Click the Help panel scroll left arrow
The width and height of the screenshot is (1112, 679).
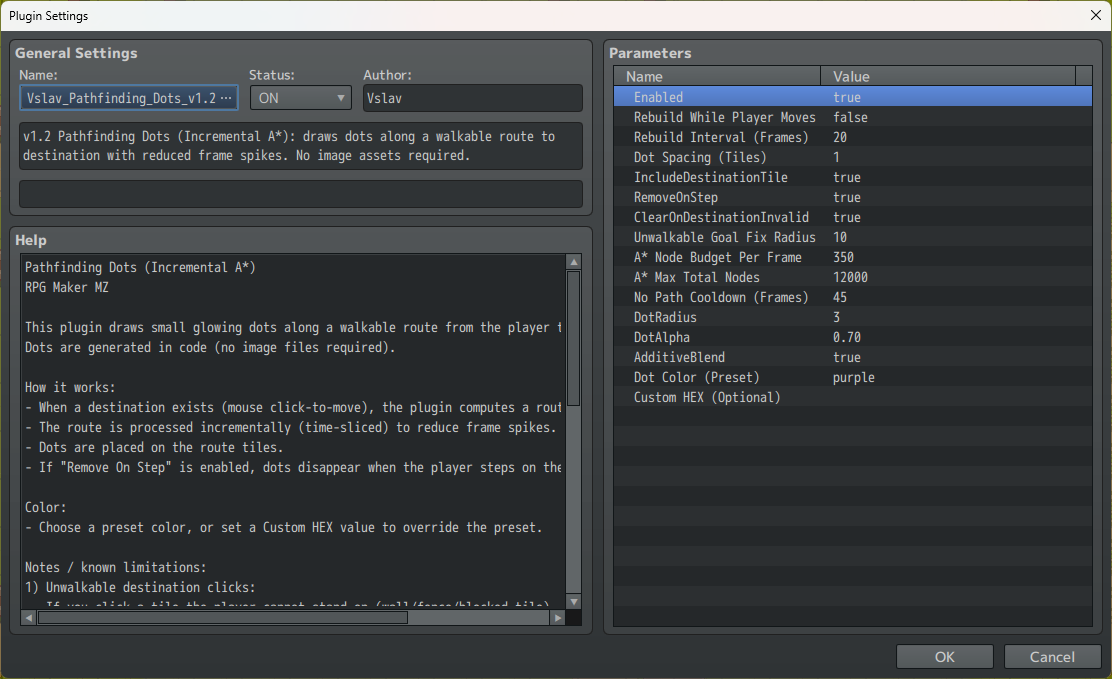coord(28,618)
